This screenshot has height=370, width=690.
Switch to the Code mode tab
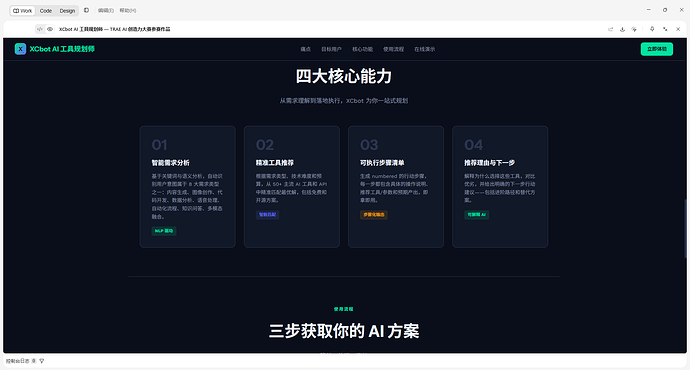pyautogui.click(x=46, y=11)
